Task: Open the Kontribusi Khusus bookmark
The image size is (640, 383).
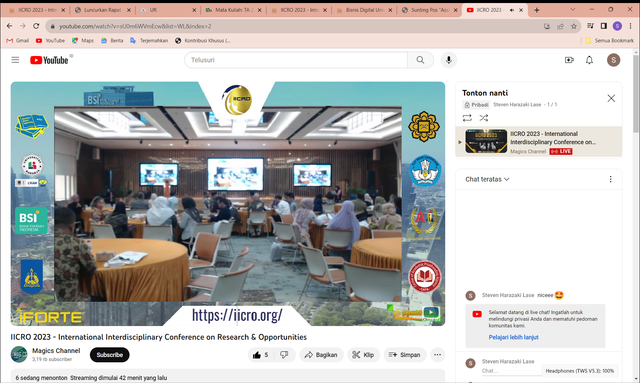Action: [x=203, y=41]
